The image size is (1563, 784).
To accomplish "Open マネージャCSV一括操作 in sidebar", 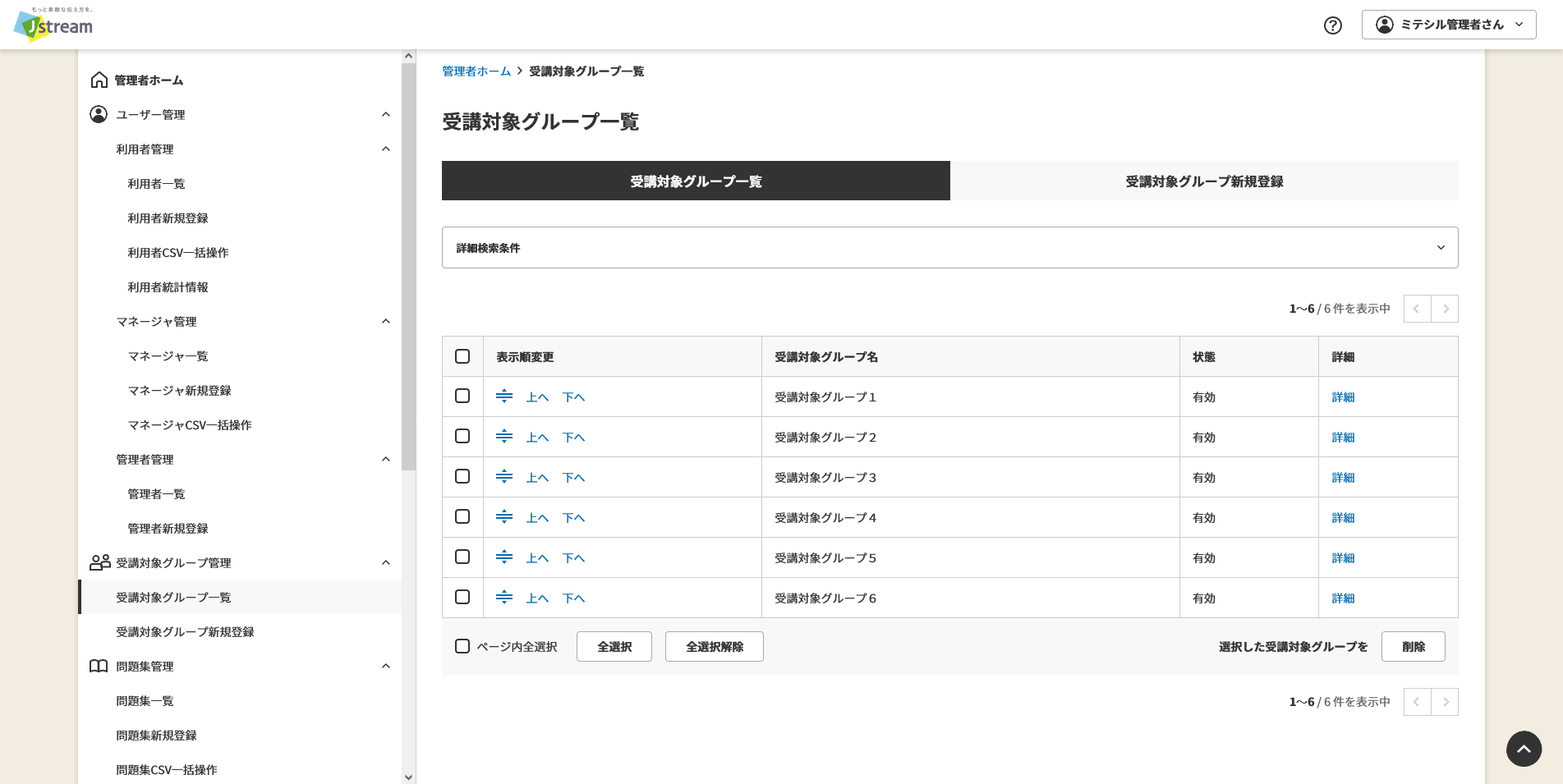I will pos(190,425).
